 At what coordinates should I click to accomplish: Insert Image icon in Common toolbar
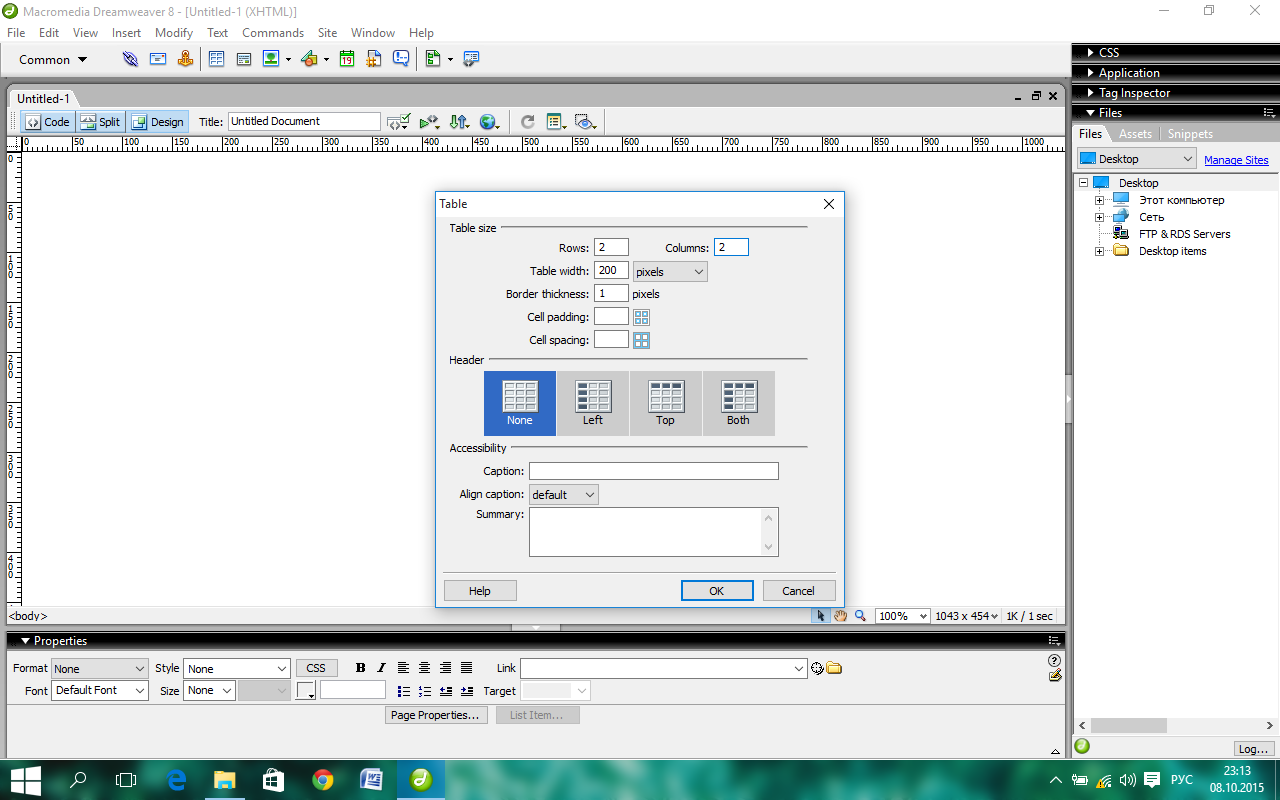pyautogui.click(x=271, y=59)
